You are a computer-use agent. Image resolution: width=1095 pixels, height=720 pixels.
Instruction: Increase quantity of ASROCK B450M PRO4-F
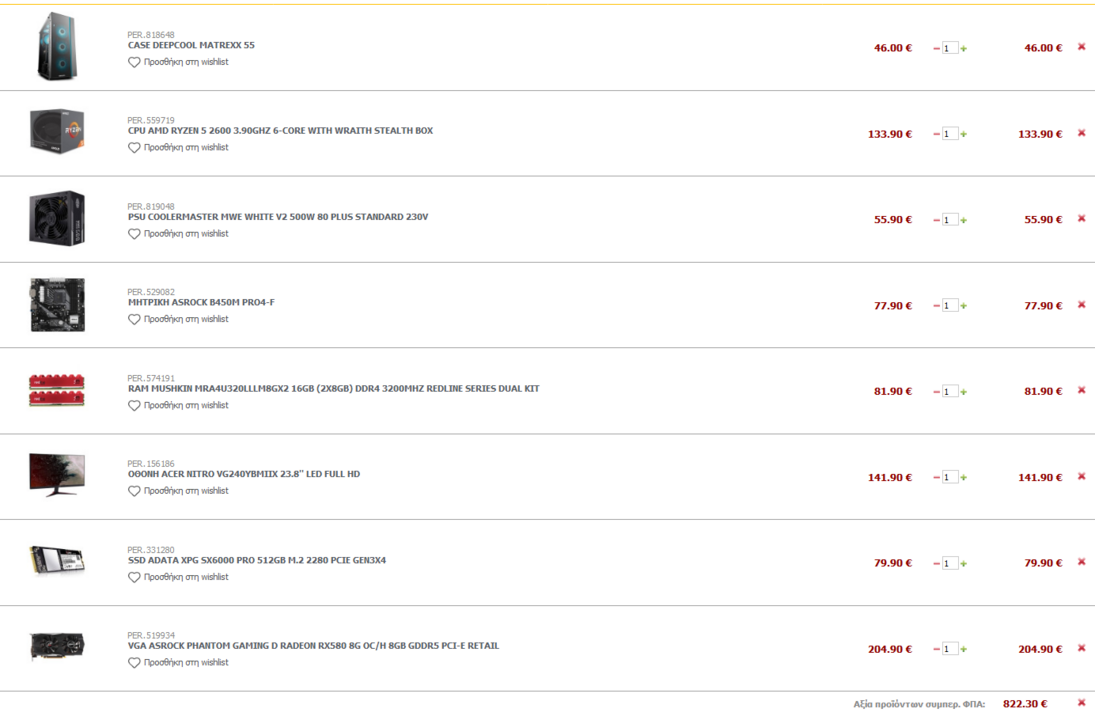point(964,306)
